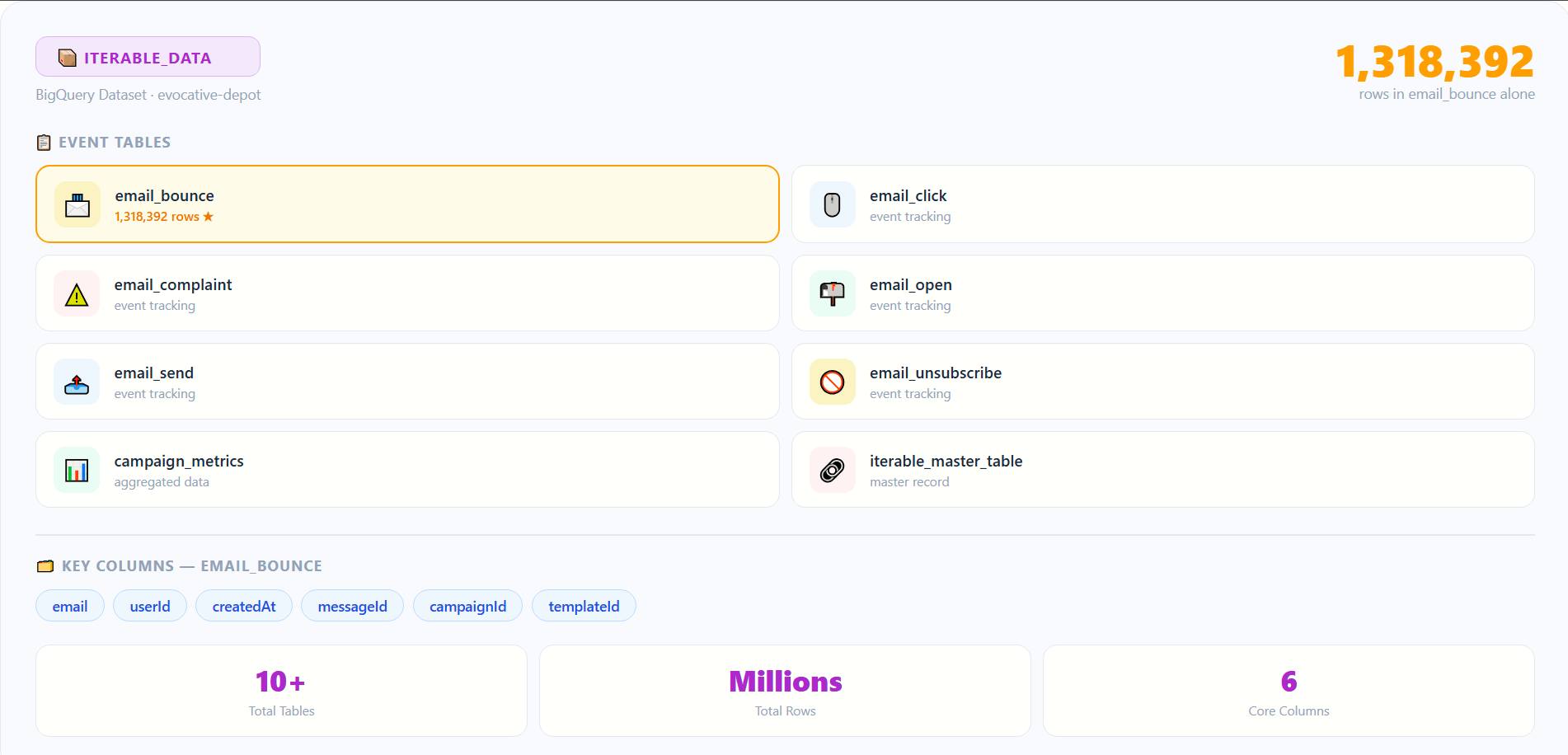Select the campaignId column chip

(467, 606)
